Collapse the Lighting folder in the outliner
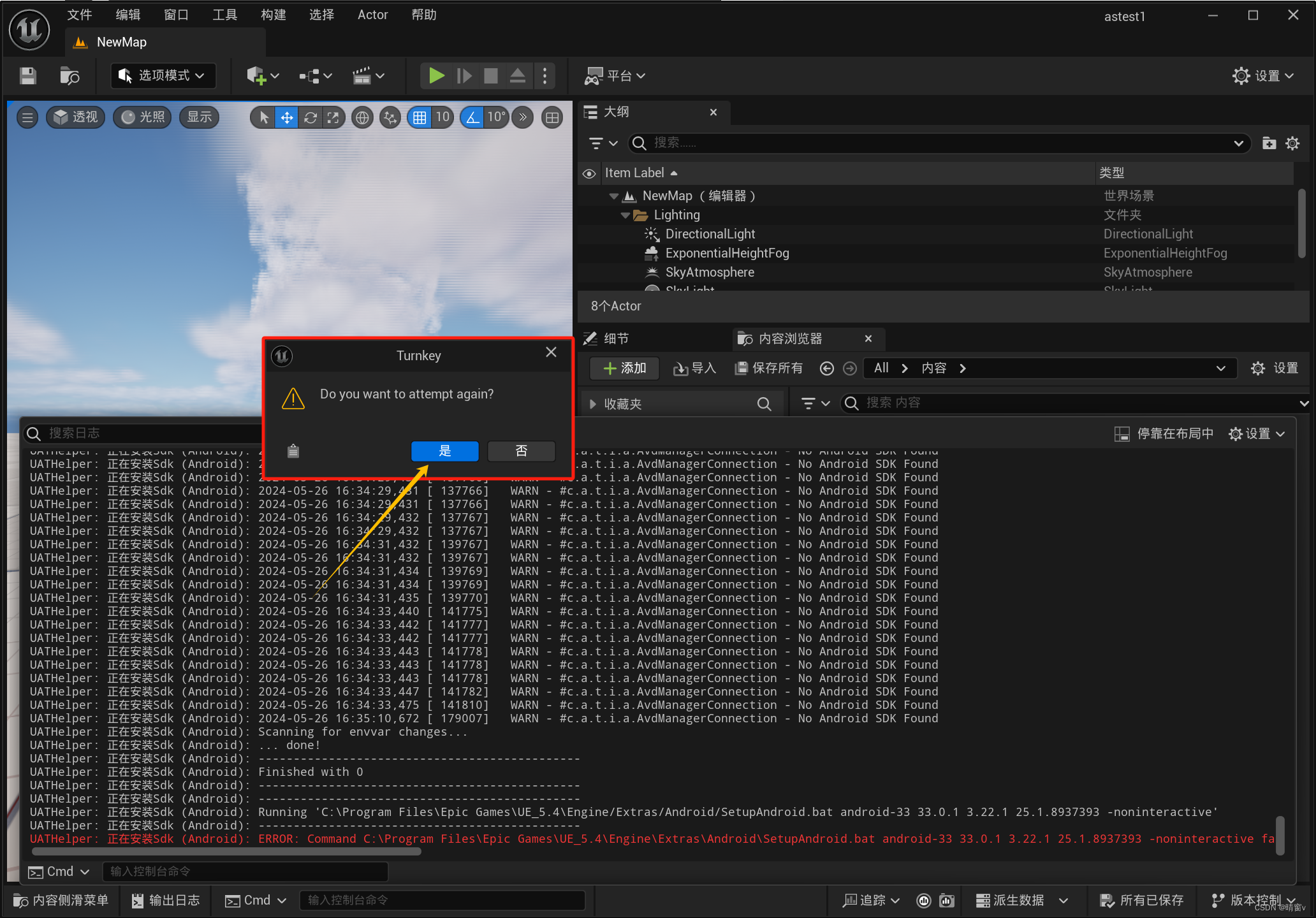This screenshot has width=1316, height=918. (624, 215)
